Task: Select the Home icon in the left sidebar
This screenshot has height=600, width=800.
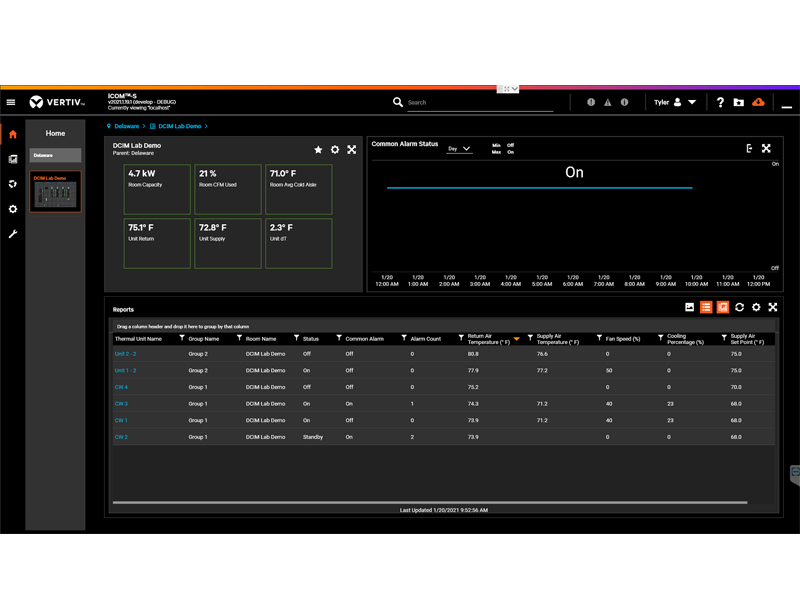Action: (12, 134)
